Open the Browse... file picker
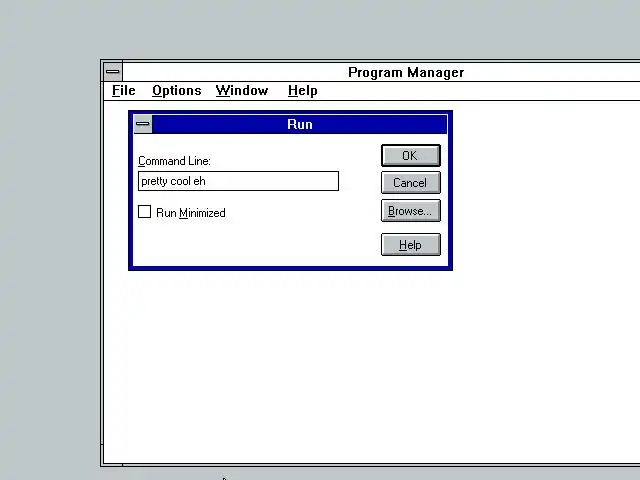The width and height of the screenshot is (640, 480). pos(411,211)
